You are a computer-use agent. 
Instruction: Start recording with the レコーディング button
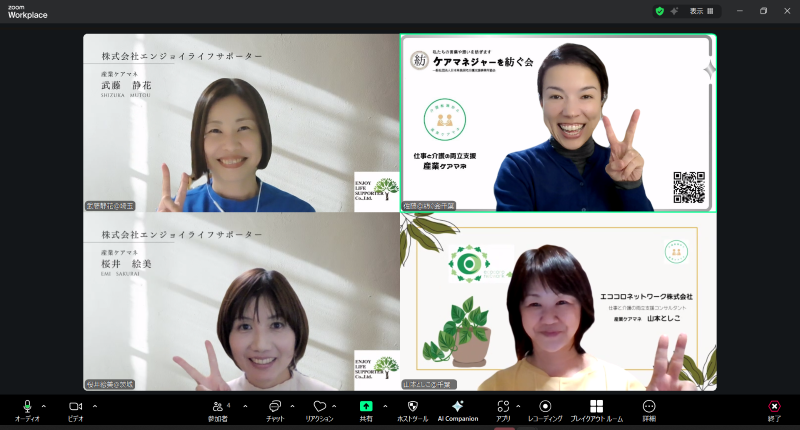tap(545, 408)
